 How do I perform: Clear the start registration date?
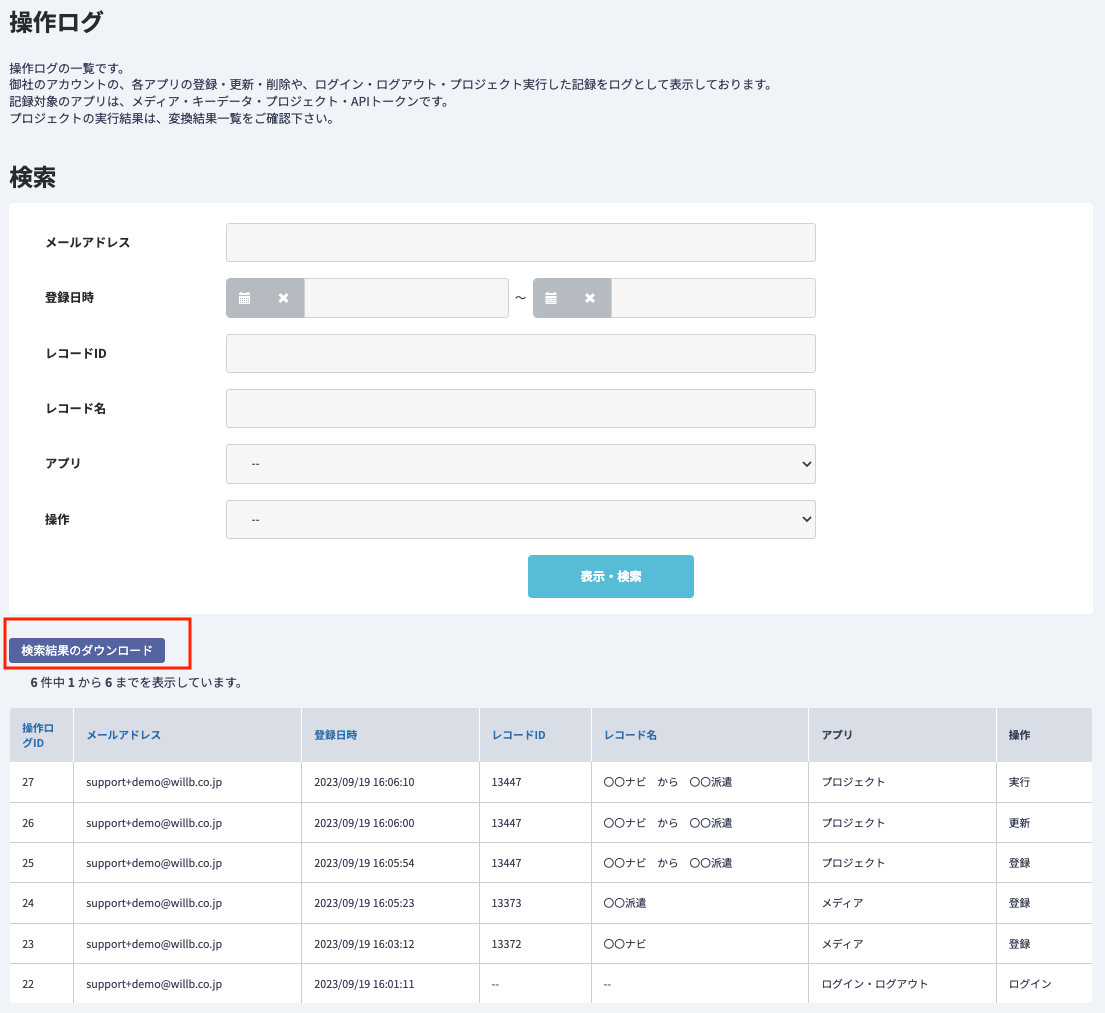pos(283,298)
